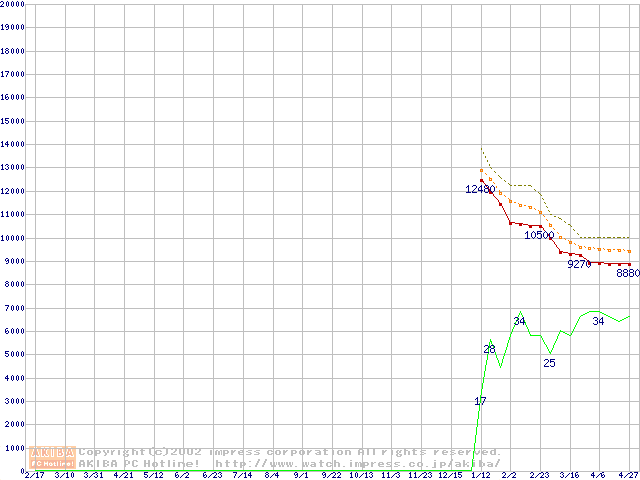Click the 1/12 date axis label
The width and height of the screenshot is (640, 480).
[x=480, y=475]
